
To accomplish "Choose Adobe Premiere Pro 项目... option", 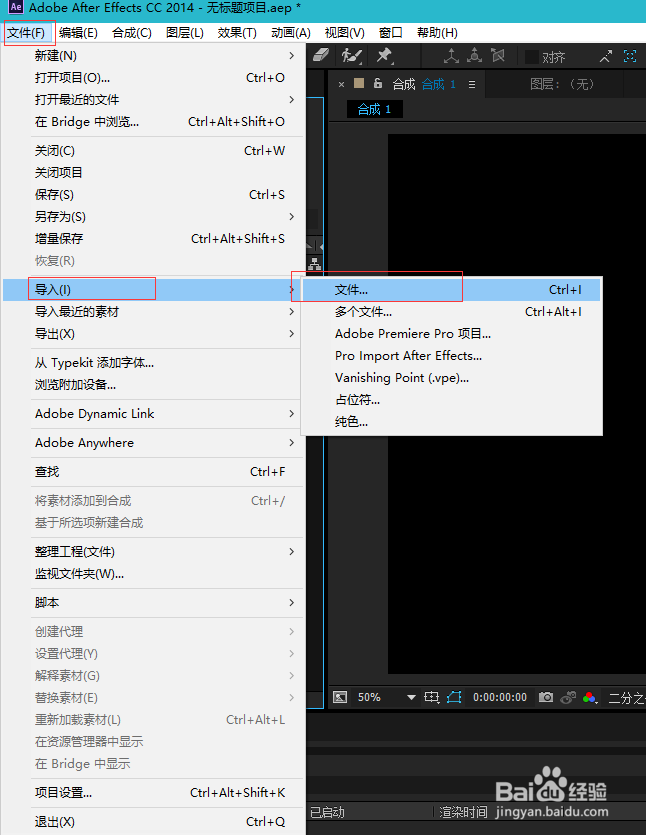I will pyautogui.click(x=452, y=334).
